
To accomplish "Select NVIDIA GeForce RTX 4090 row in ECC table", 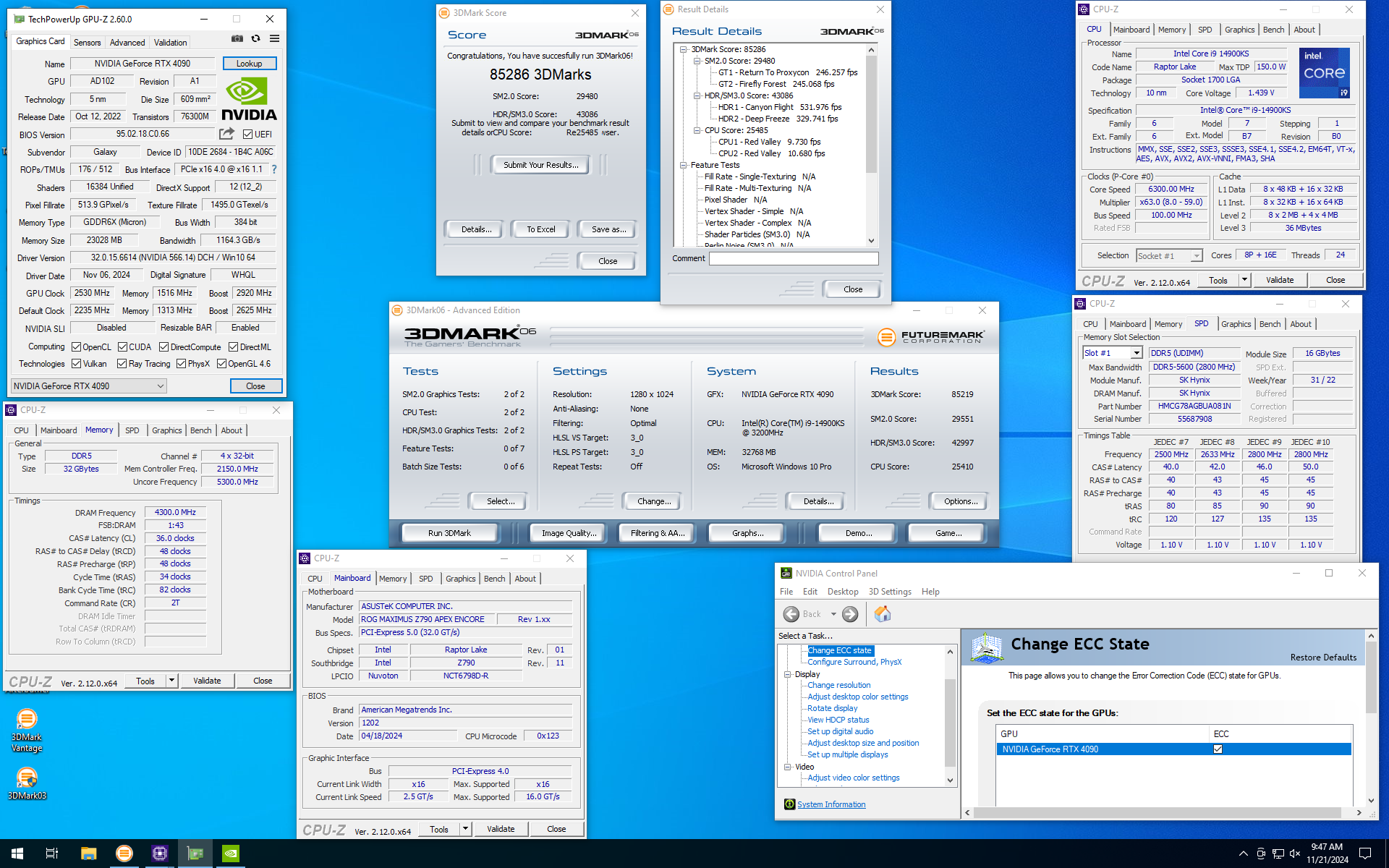I will [1173, 749].
